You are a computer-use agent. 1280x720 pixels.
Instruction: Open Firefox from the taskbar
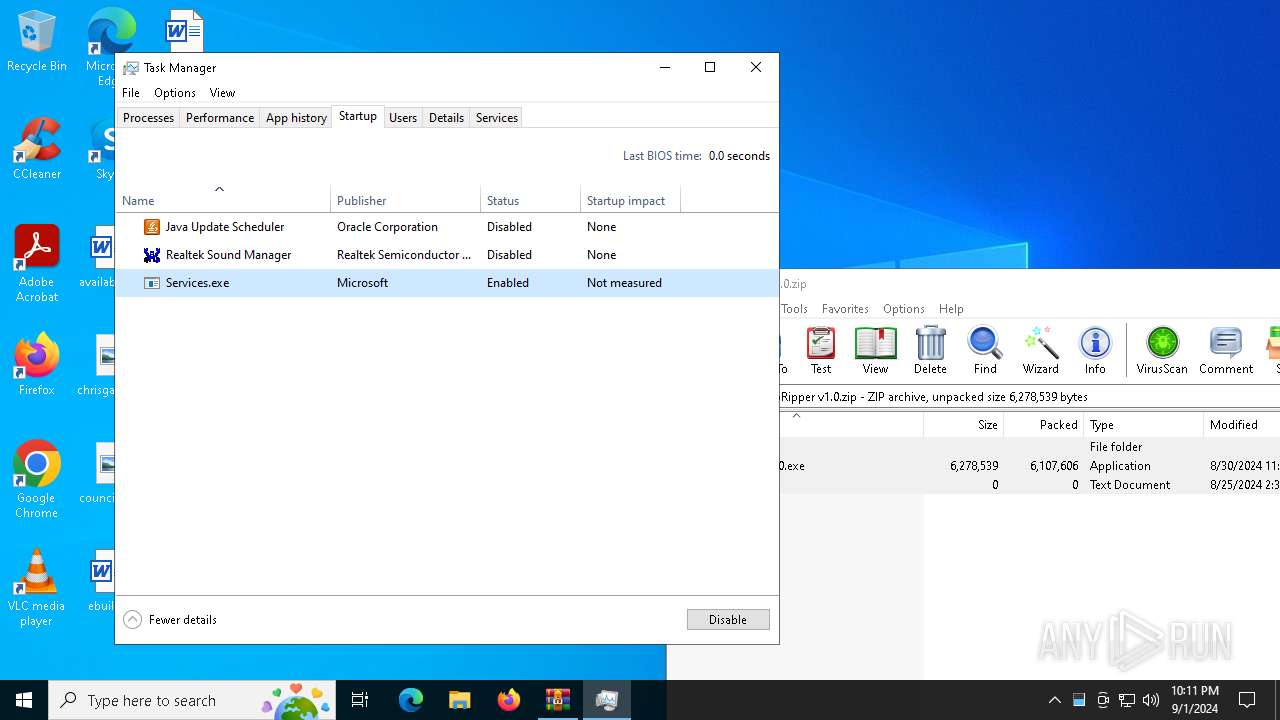tap(508, 700)
